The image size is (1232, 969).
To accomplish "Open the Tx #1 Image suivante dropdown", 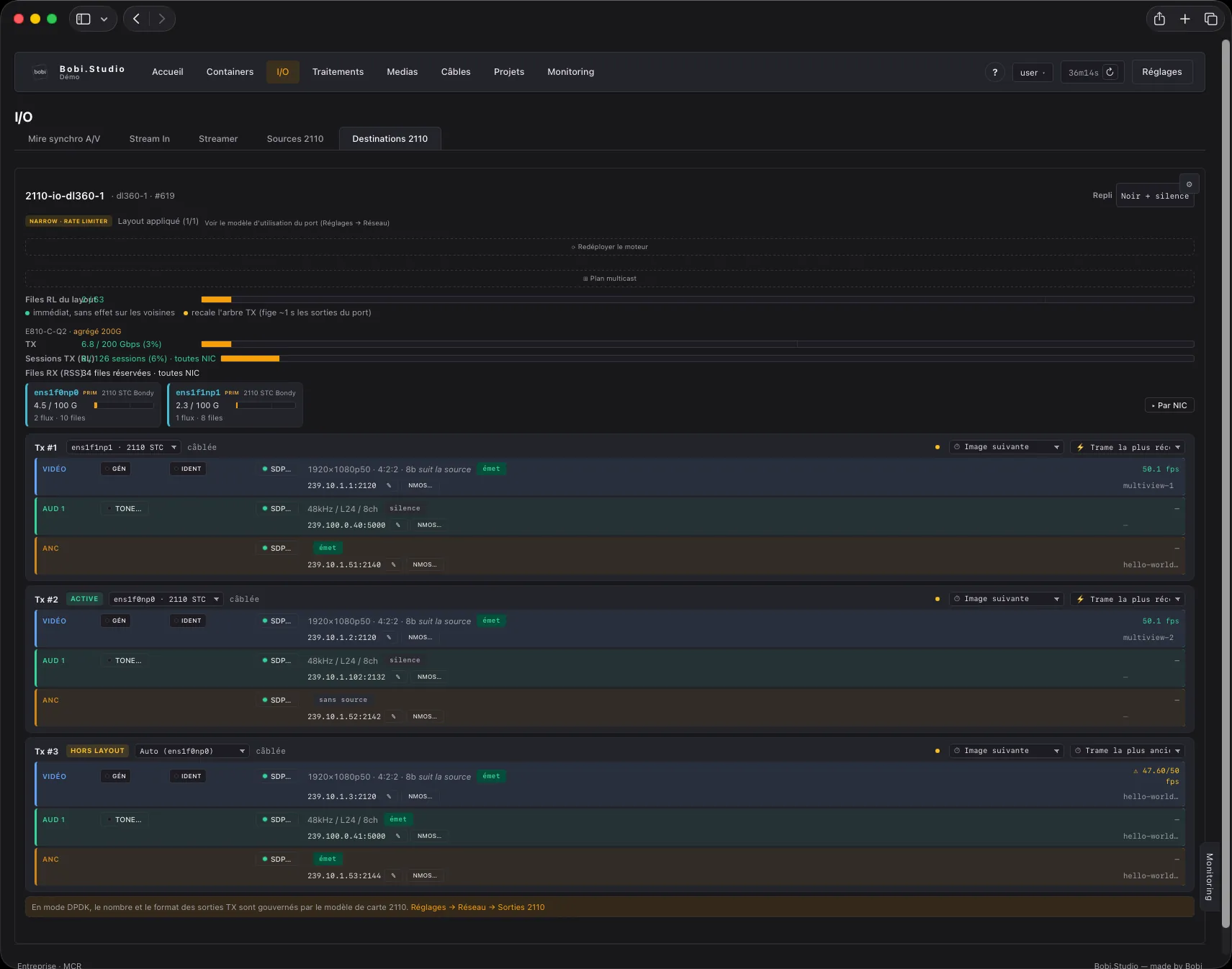I will click(x=1006, y=448).
